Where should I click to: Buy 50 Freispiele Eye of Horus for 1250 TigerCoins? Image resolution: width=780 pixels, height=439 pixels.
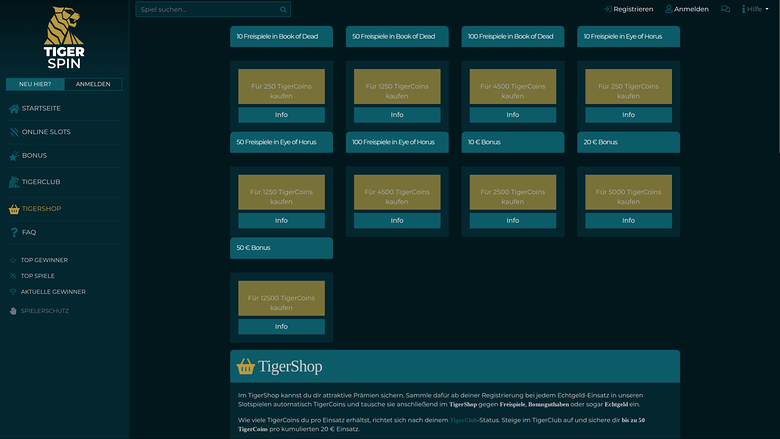pyautogui.click(x=282, y=192)
